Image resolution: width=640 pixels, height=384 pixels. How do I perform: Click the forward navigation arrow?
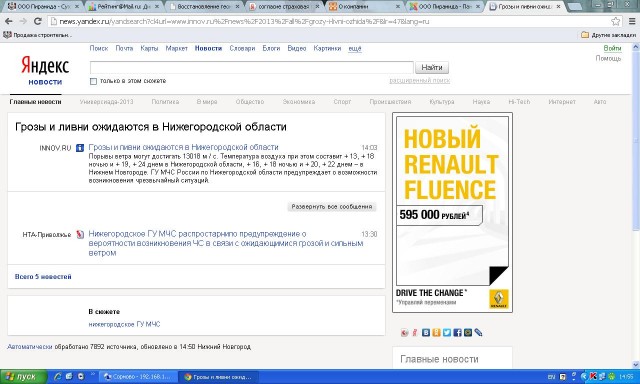click(23, 21)
